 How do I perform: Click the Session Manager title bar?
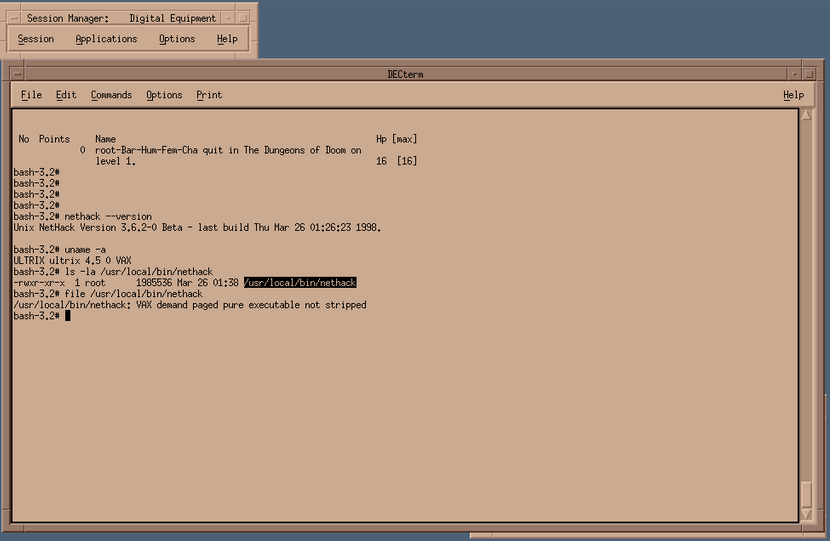pyautogui.click(x=121, y=19)
